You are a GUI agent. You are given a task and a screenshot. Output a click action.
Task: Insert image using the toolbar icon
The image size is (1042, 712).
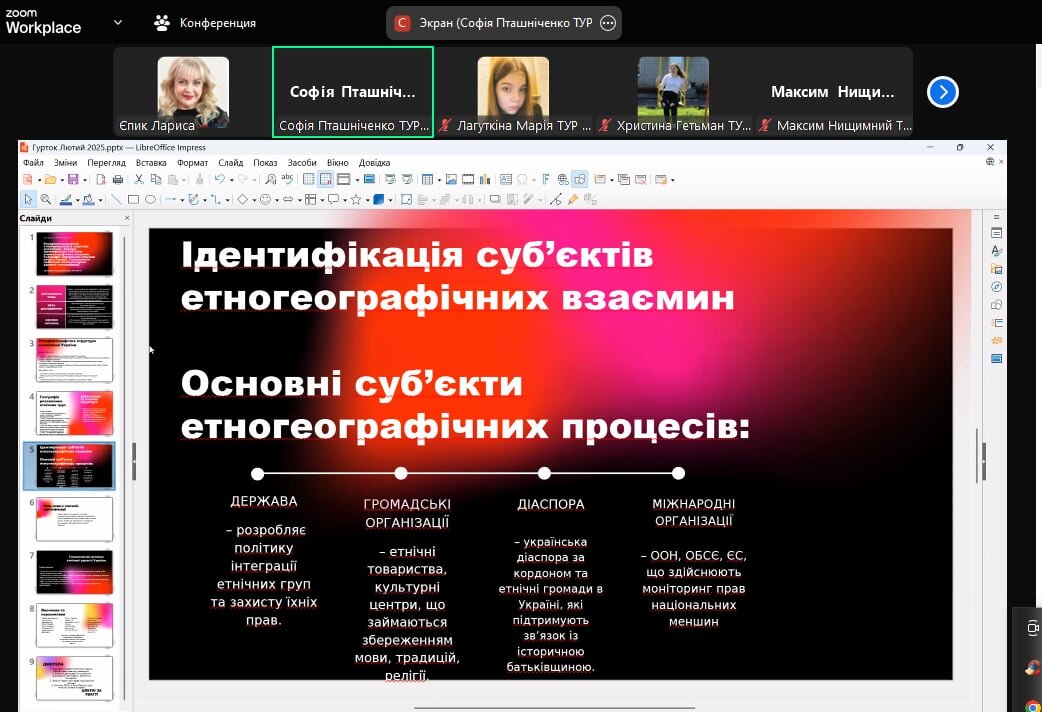[451, 180]
